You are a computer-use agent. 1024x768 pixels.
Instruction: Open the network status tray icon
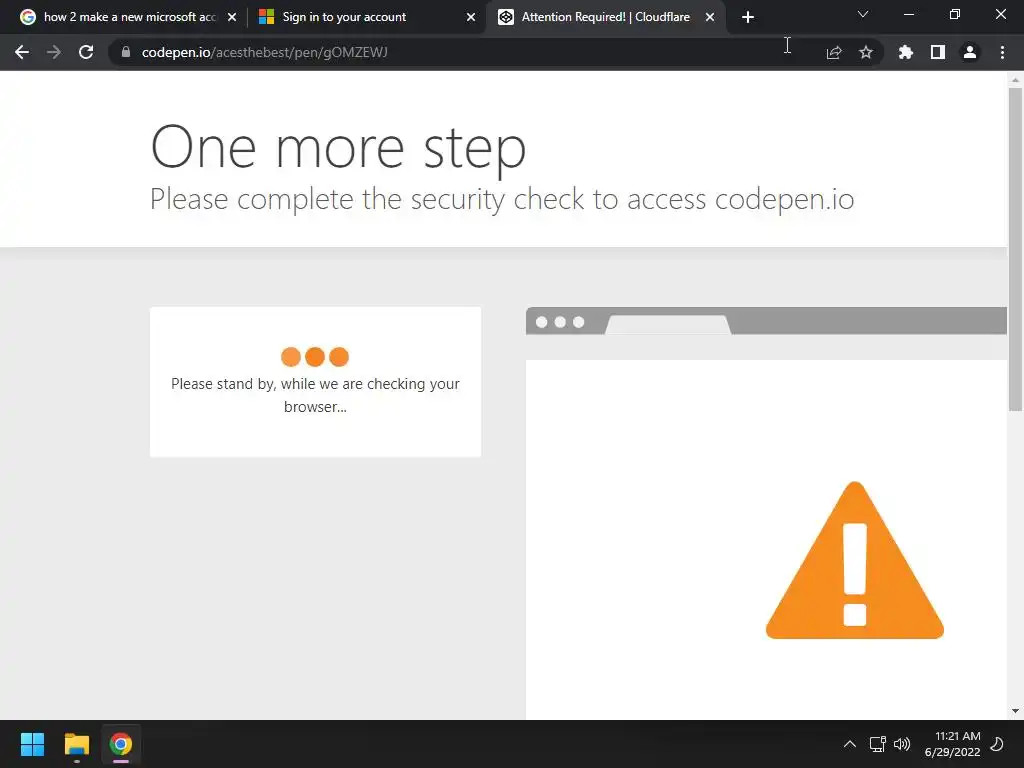click(x=878, y=744)
